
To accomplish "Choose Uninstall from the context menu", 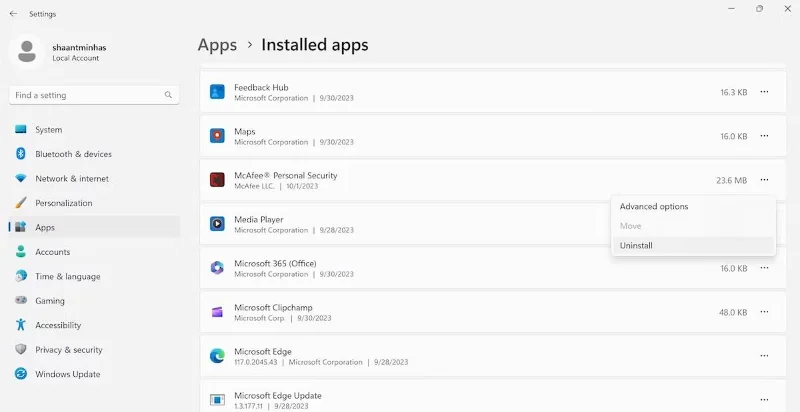I will coord(693,245).
